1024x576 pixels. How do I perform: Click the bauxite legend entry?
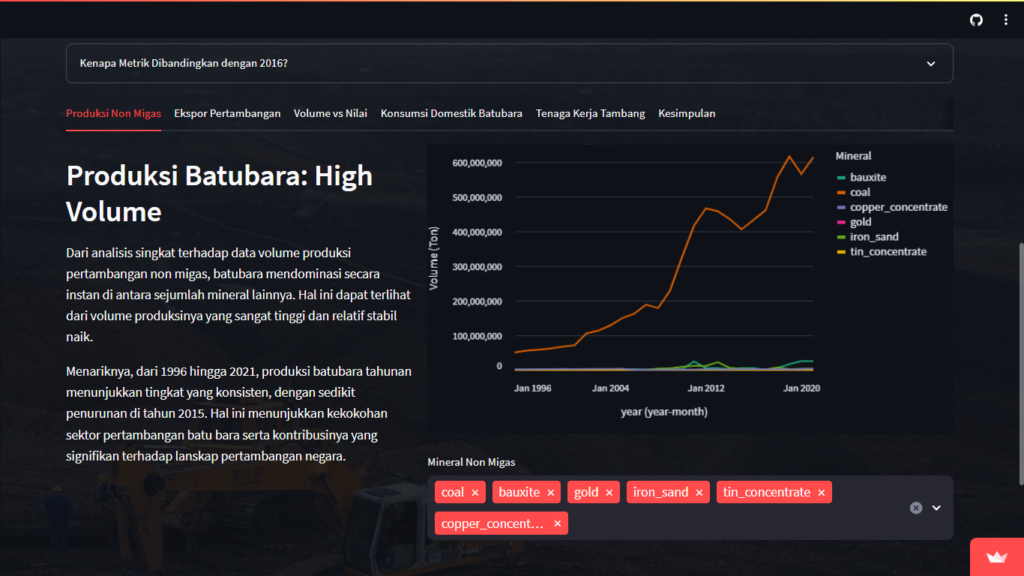867,177
